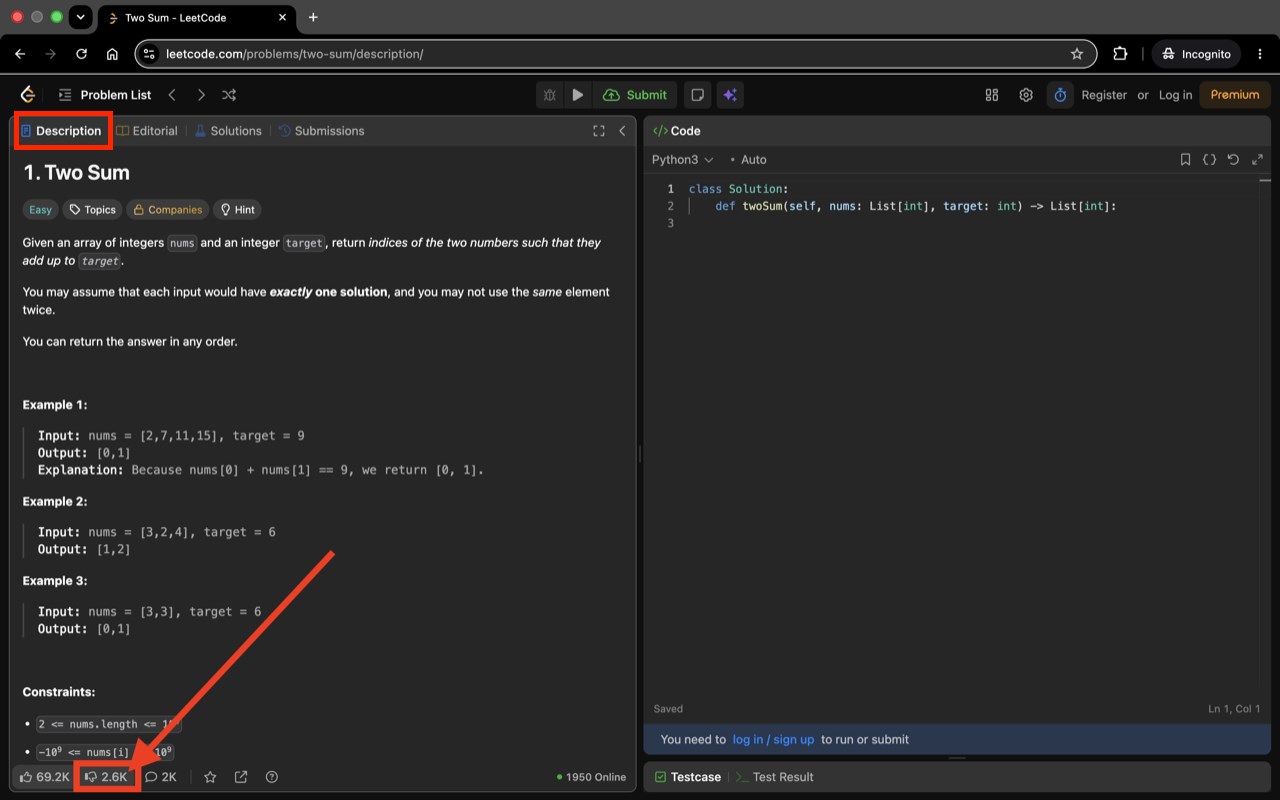Format code with the braces icon
Image resolution: width=1280 pixels, height=800 pixels.
click(x=1209, y=160)
